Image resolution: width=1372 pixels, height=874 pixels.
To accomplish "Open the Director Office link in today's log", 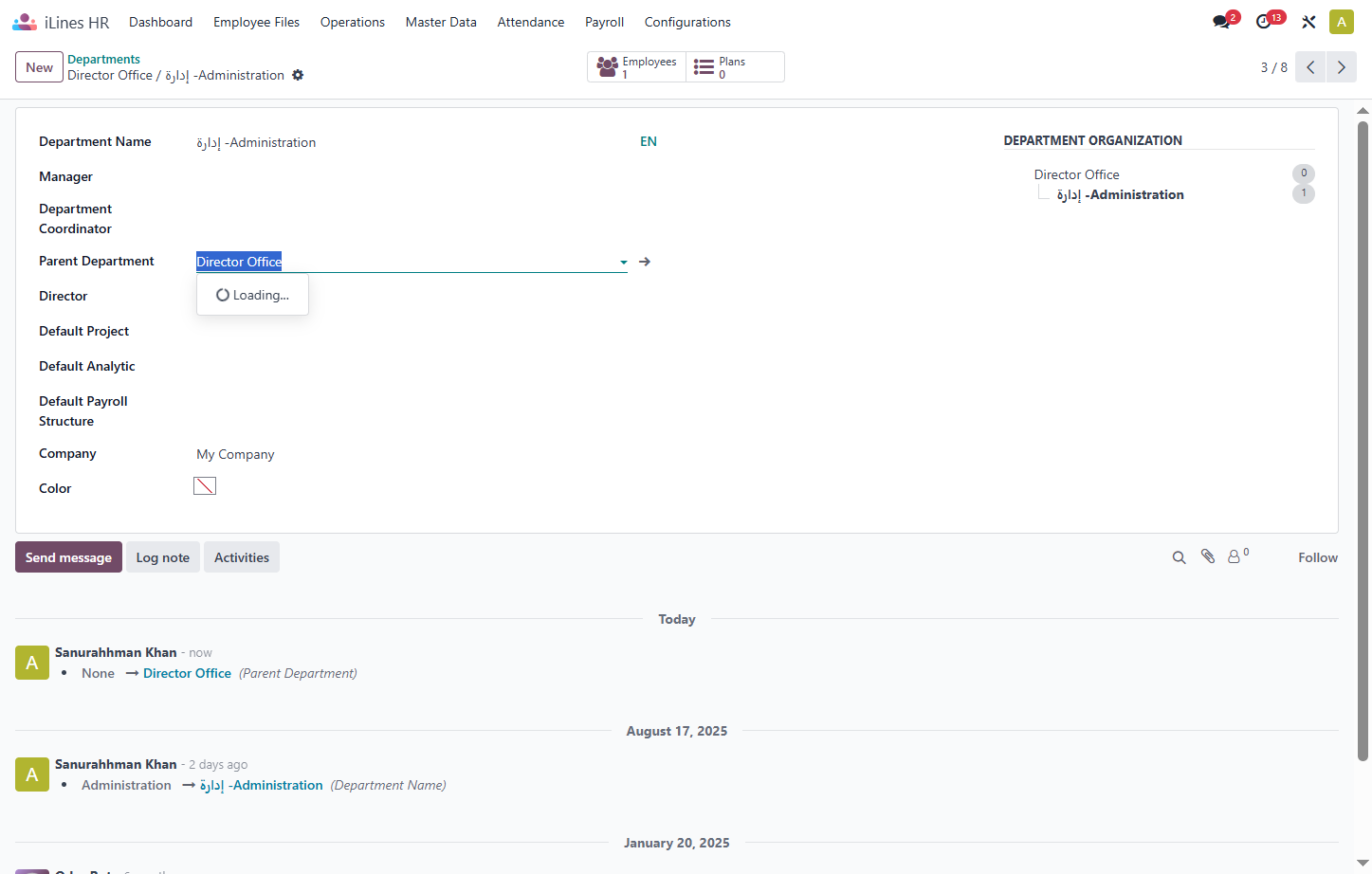I will click(187, 673).
